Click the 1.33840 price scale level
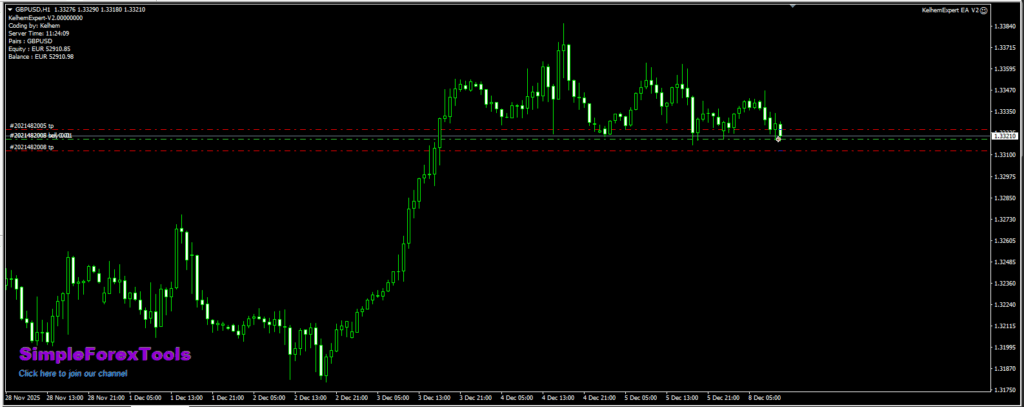The width and height of the screenshot is (1024, 407). coord(1004,26)
